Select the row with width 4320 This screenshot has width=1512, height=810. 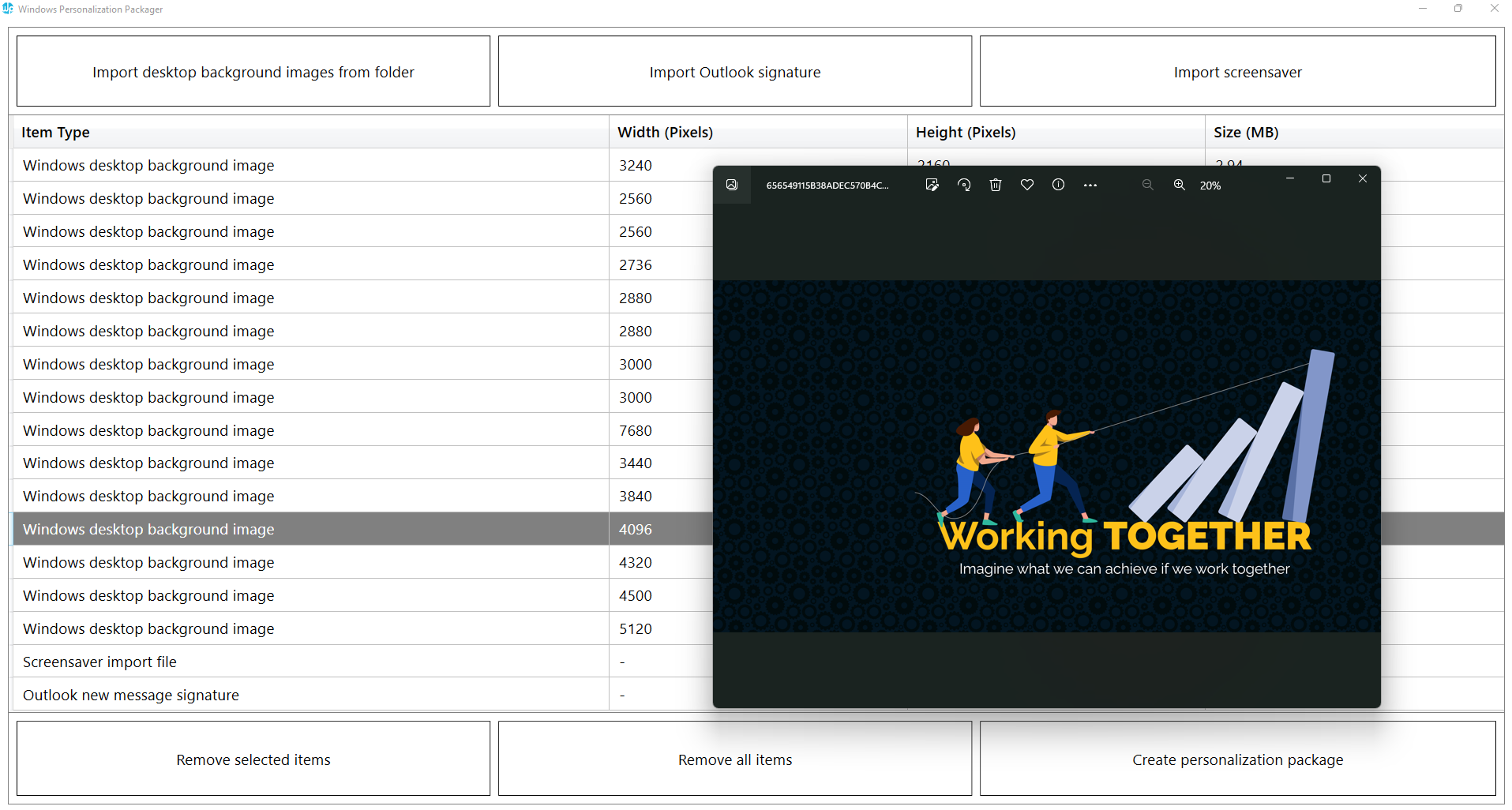coord(363,562)
